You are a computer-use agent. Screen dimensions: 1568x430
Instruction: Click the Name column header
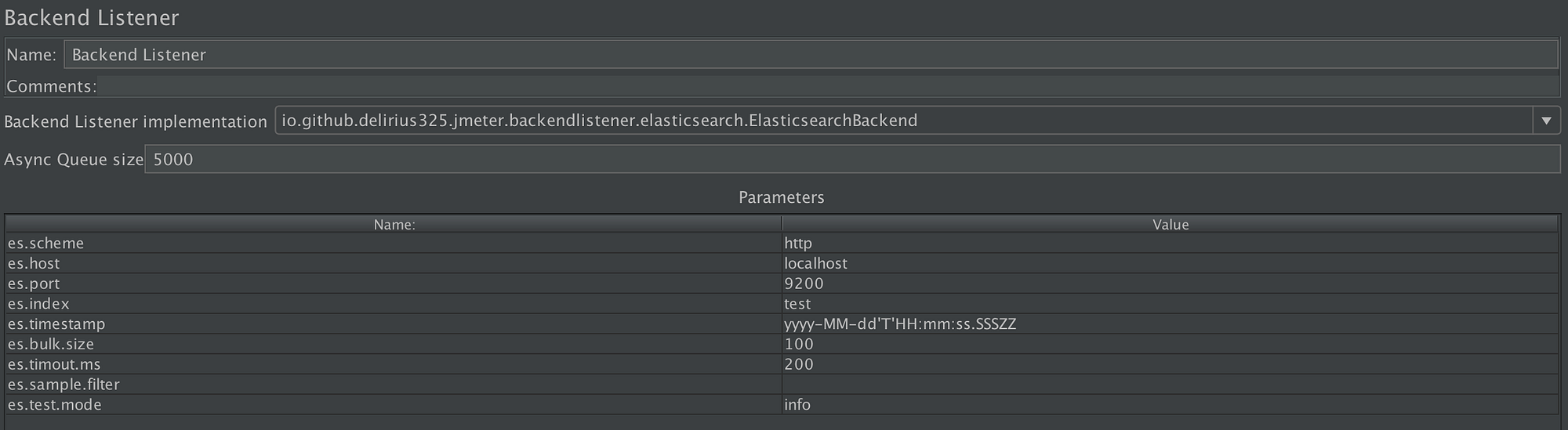pos(394,225)
